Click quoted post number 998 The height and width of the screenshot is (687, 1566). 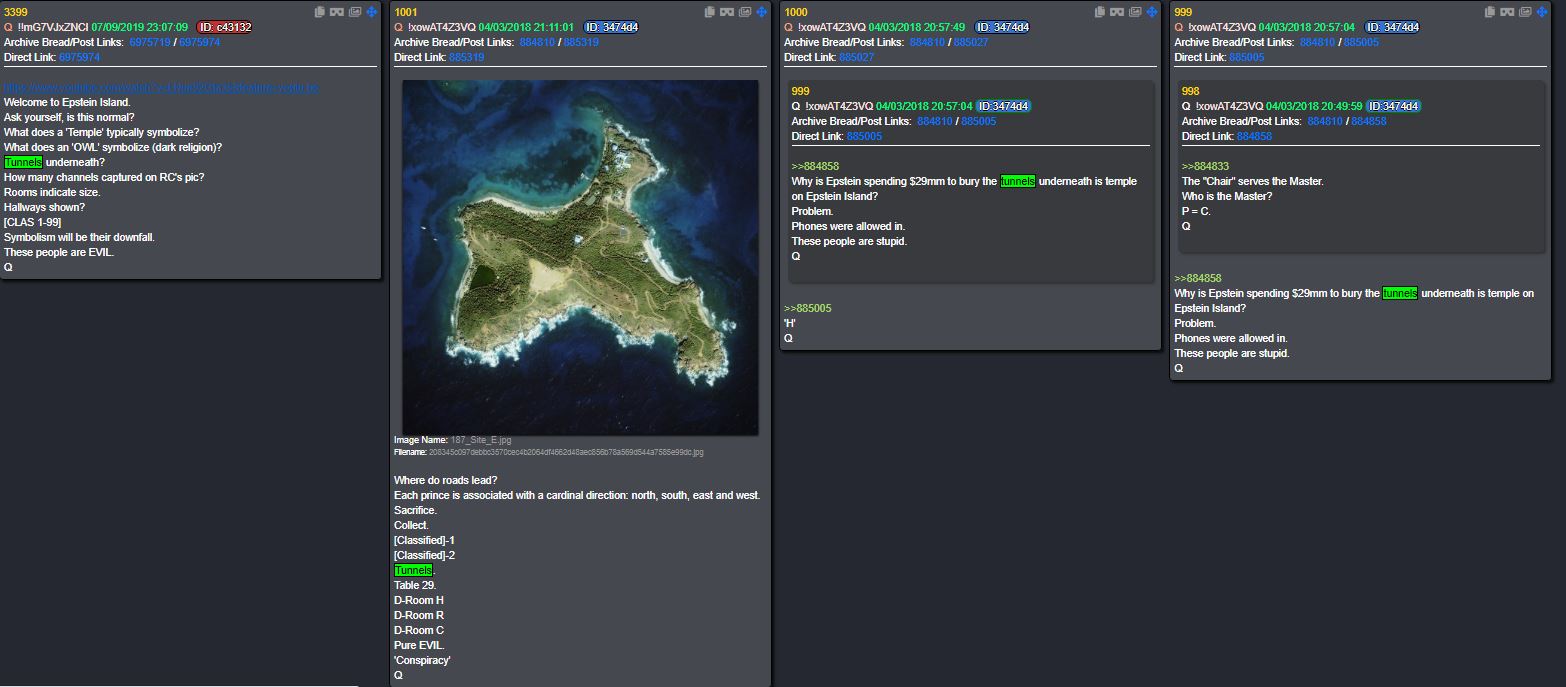pos(1190,91)
